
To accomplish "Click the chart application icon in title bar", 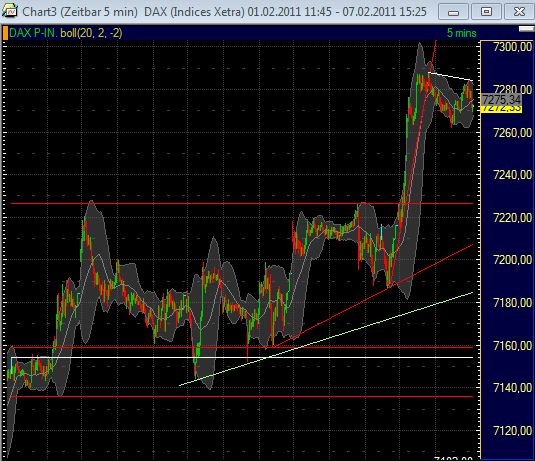I will (x=10, y=11).
